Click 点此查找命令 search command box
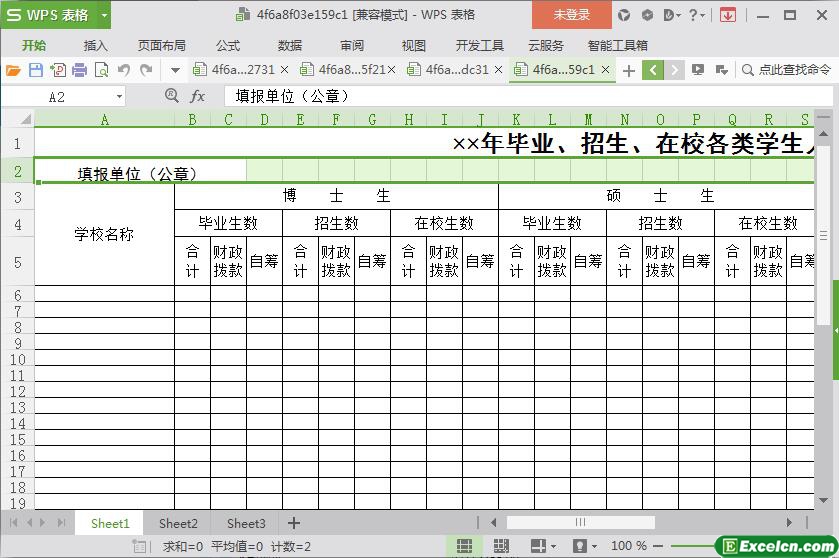The height and width of the screenshot is (558, 839). pos(787,70)
